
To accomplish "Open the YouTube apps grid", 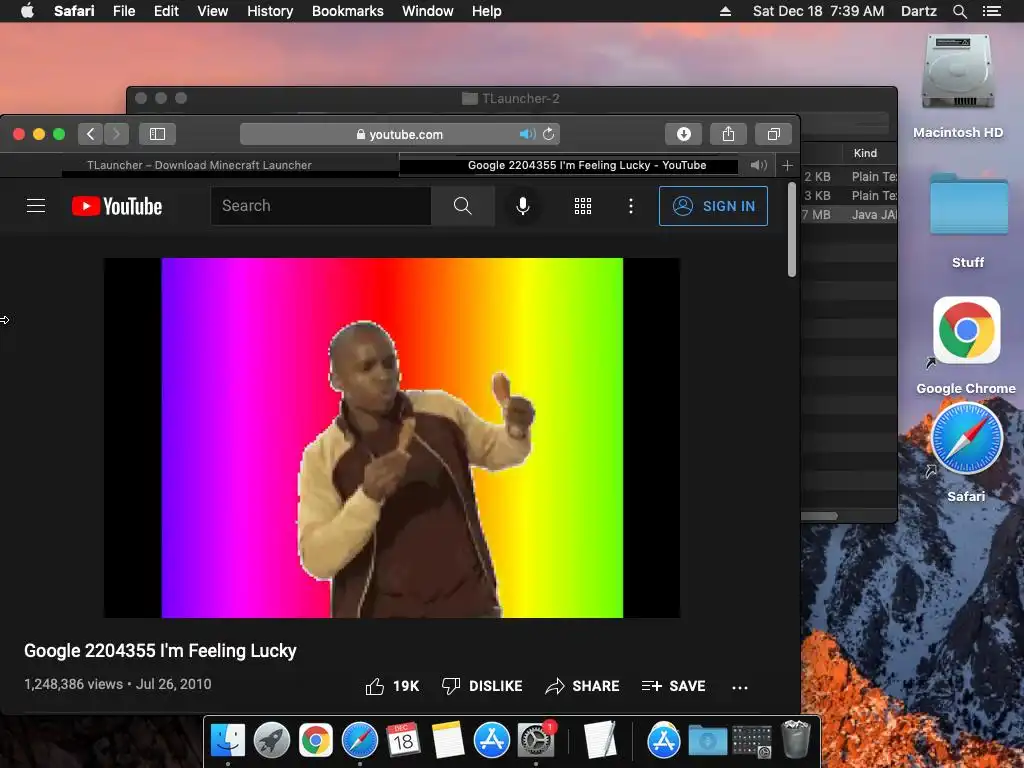I will (583, 206).
